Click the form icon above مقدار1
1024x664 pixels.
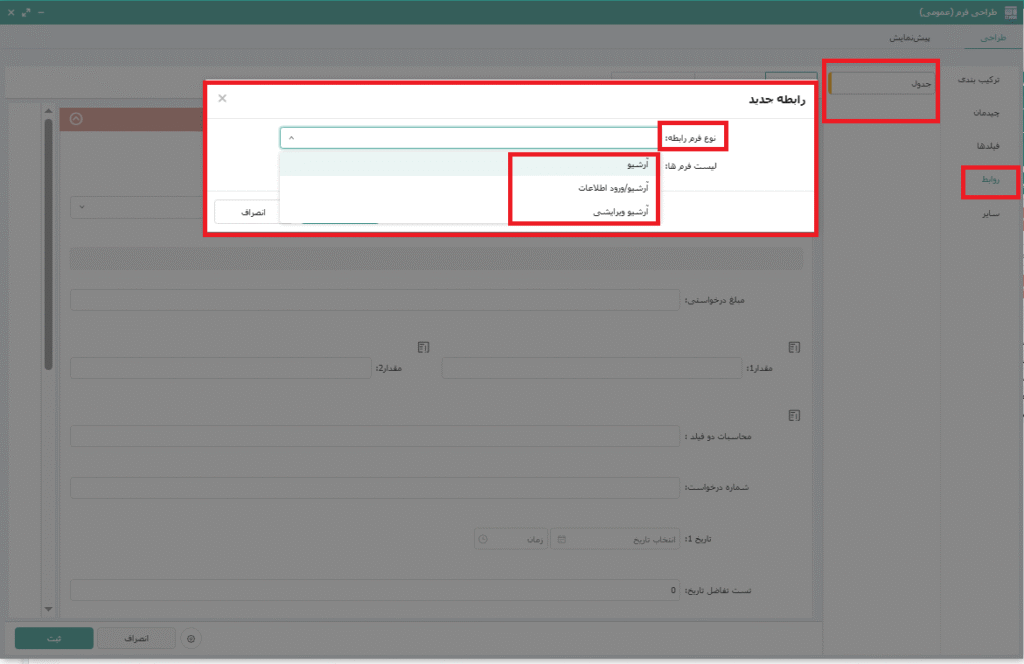click(x=794, y=347)
